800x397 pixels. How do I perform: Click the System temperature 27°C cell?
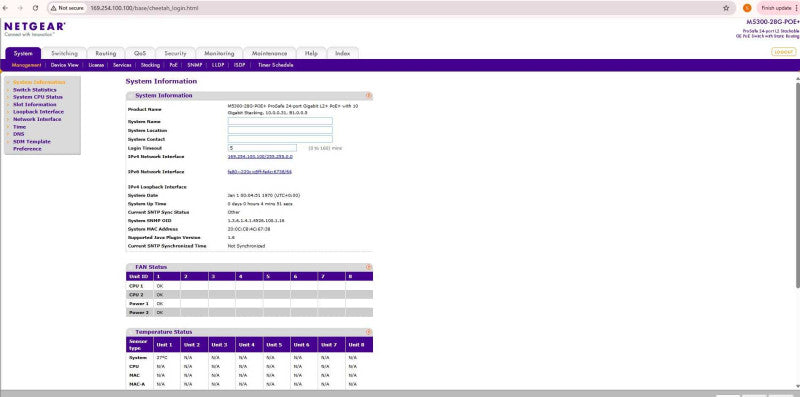[166, 358]
